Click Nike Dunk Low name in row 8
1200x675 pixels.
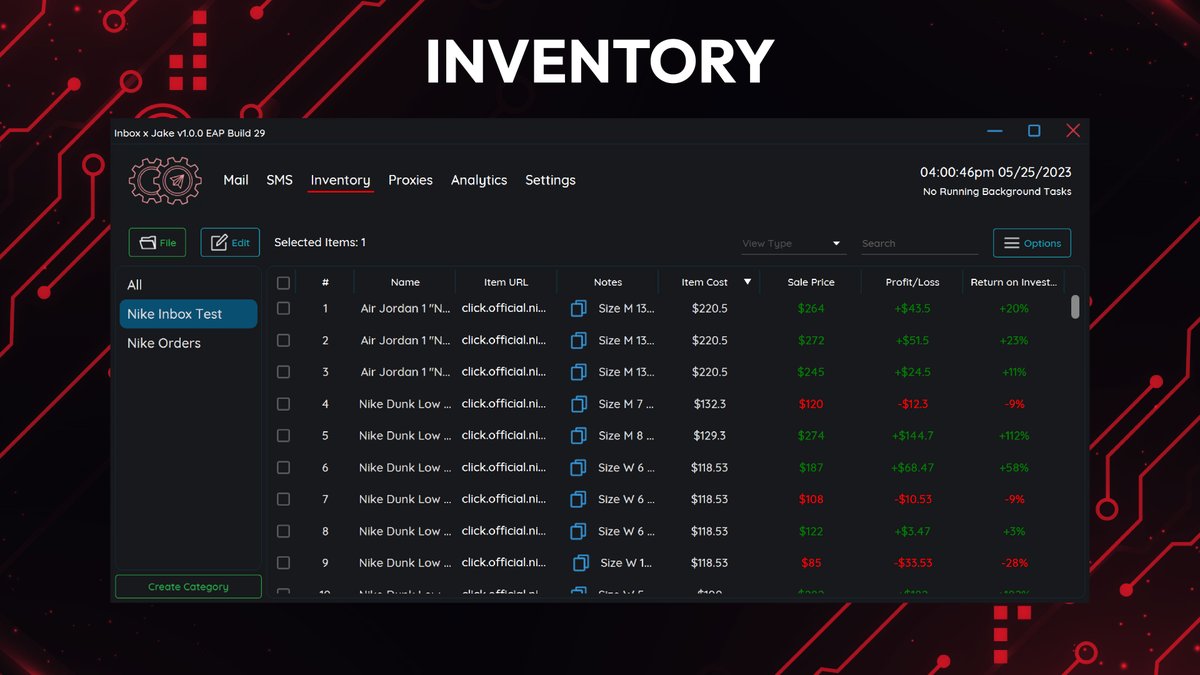click(x=405, y=531)
